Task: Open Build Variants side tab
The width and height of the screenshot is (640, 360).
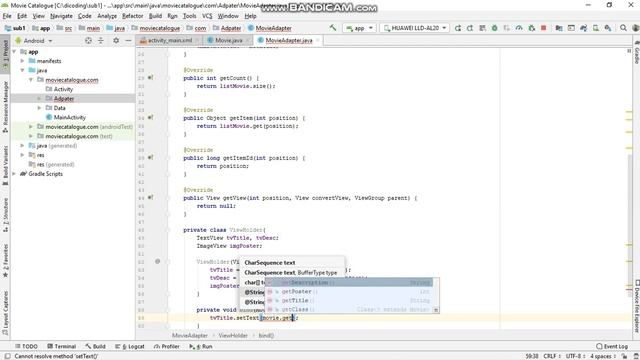Action: tap(5, 166)
